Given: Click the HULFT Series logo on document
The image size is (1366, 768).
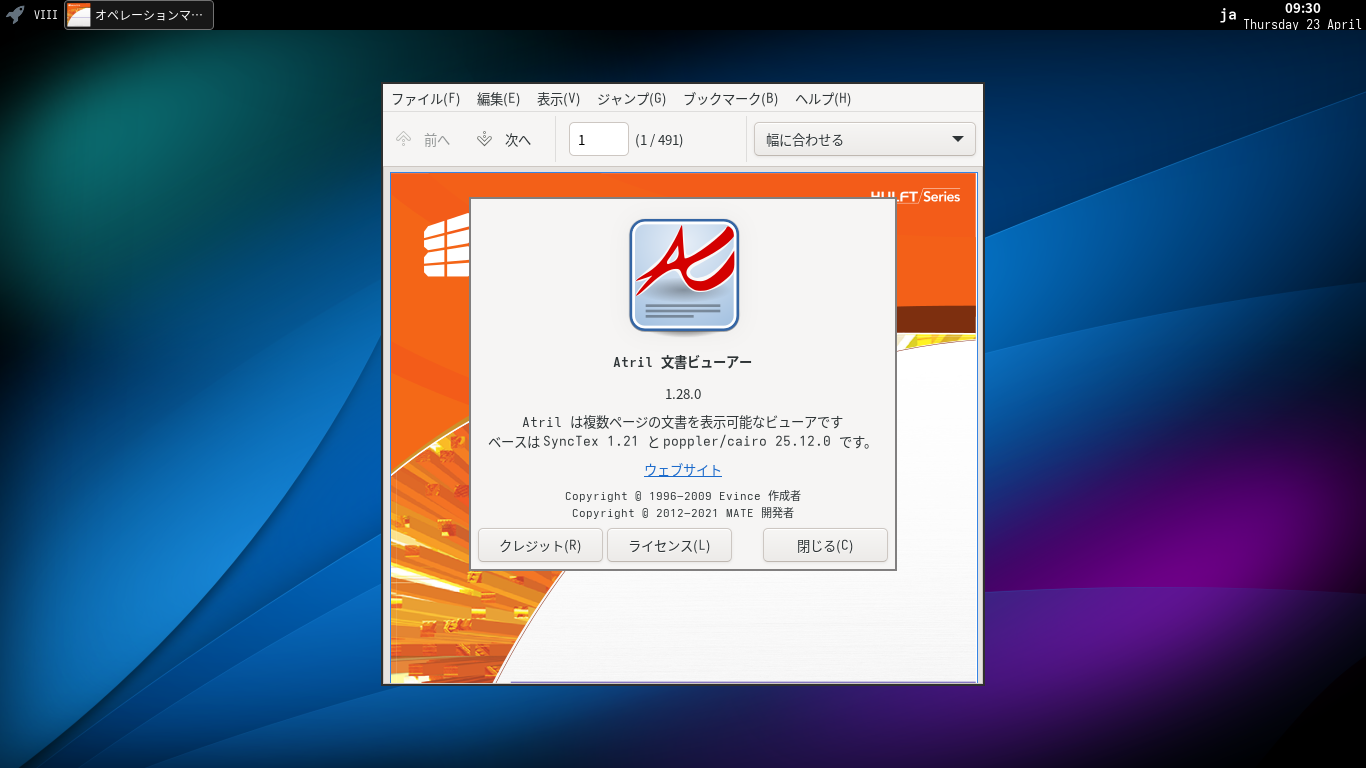Looking at the screenshot, I should (x=915, y=196).
